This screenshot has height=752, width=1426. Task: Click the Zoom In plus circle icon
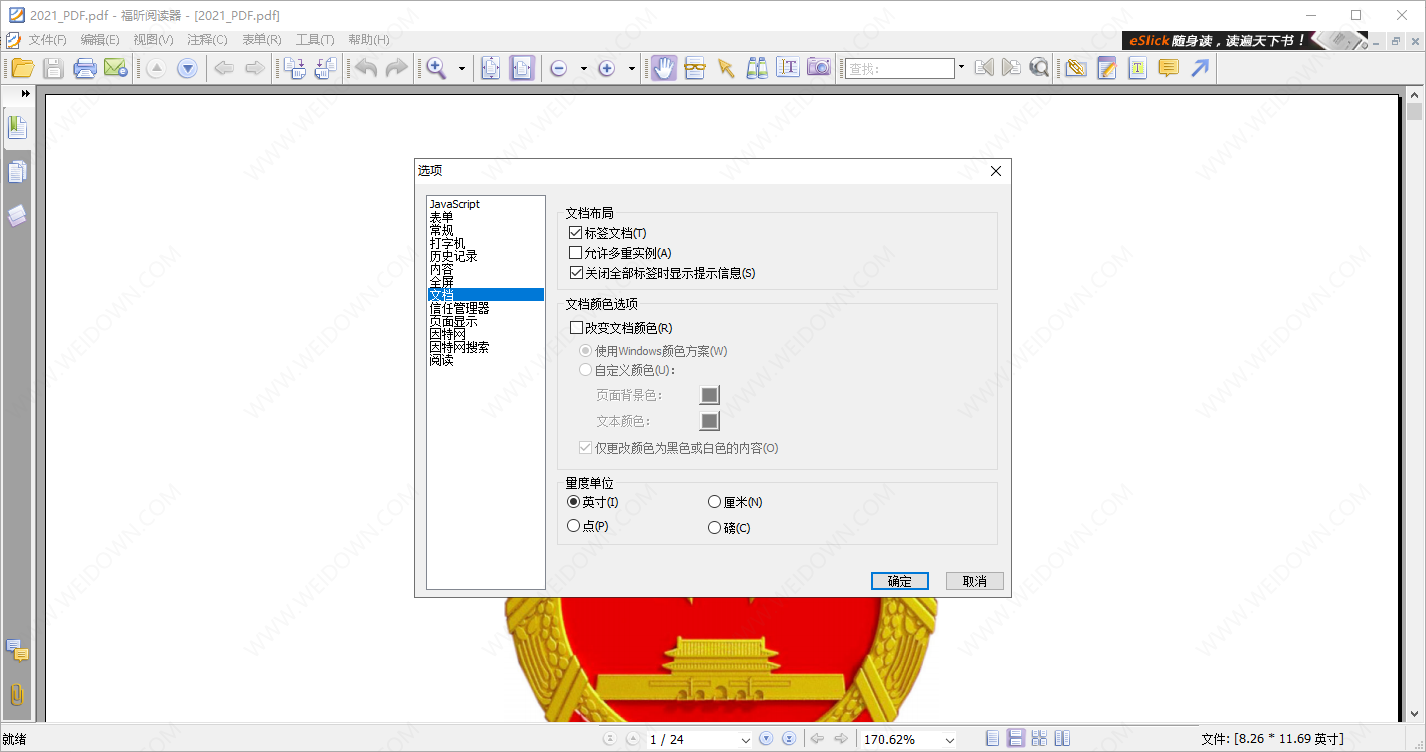[606, 68]
